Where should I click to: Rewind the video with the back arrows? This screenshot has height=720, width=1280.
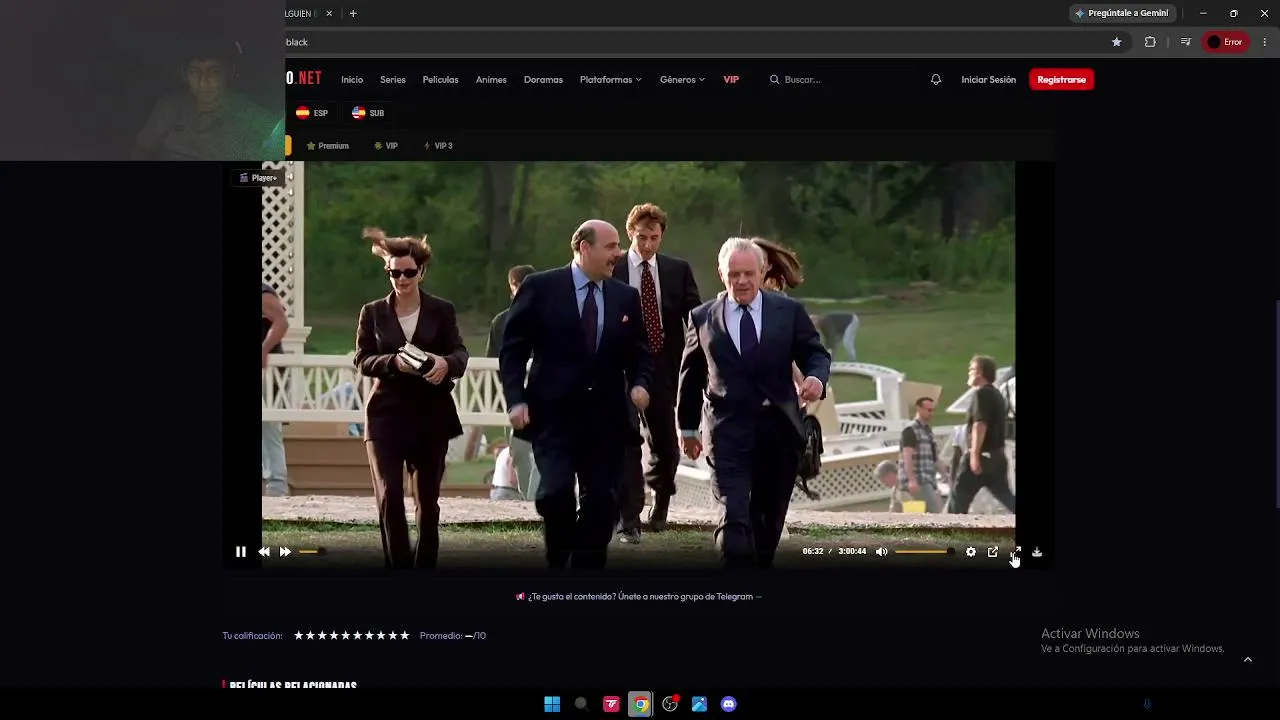click(264, 552)
